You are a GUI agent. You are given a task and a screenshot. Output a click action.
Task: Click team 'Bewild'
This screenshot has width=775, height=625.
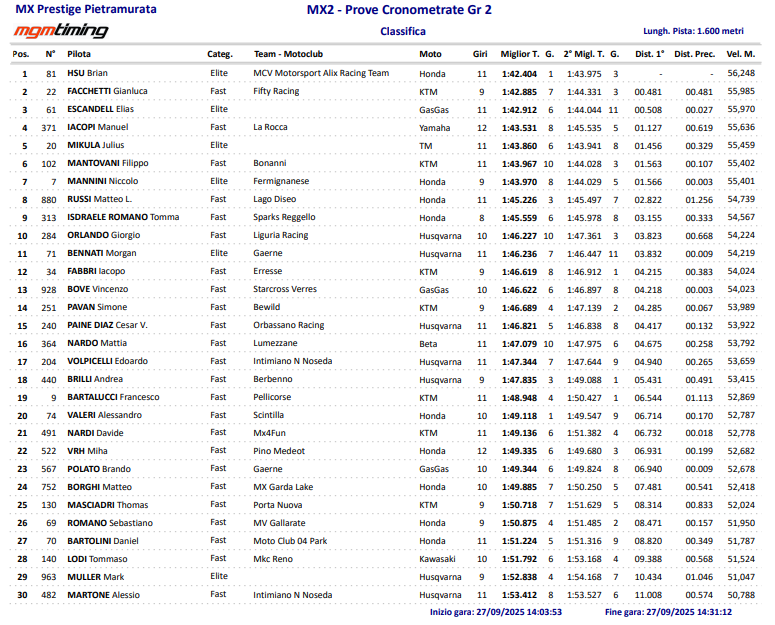coord(267,307)
